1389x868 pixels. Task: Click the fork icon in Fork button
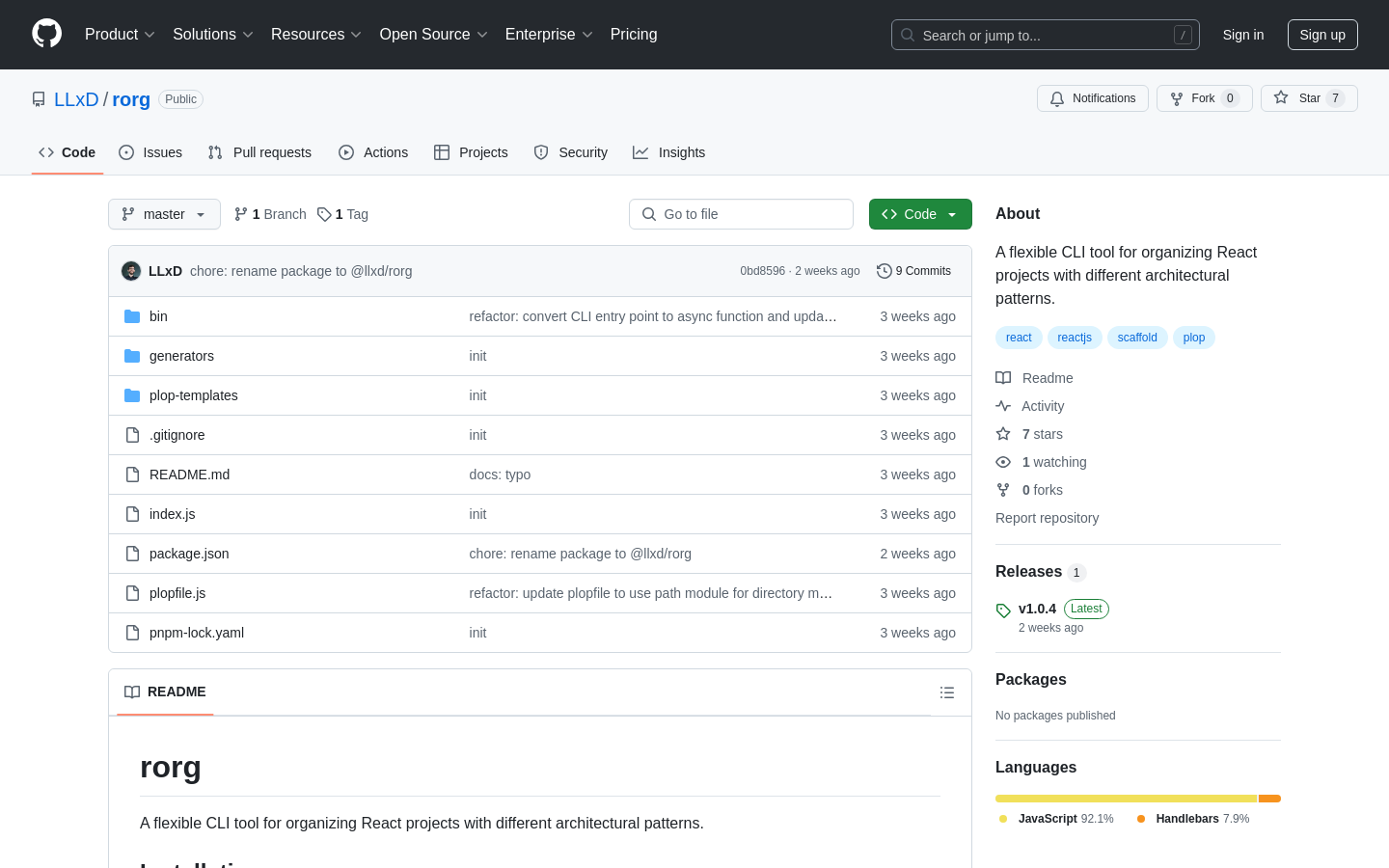point(1177,98)
